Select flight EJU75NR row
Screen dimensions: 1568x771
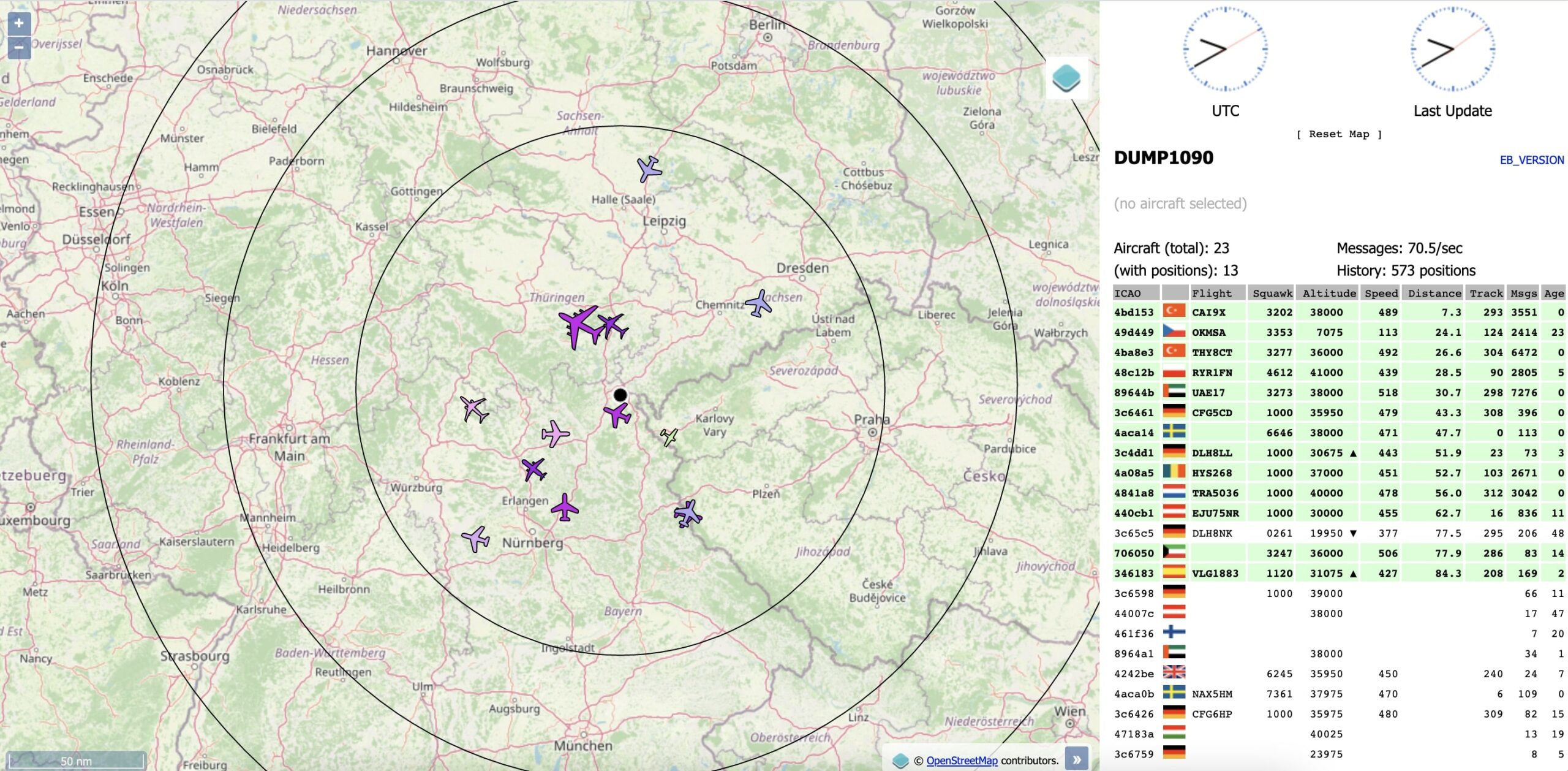point(1339,513)
